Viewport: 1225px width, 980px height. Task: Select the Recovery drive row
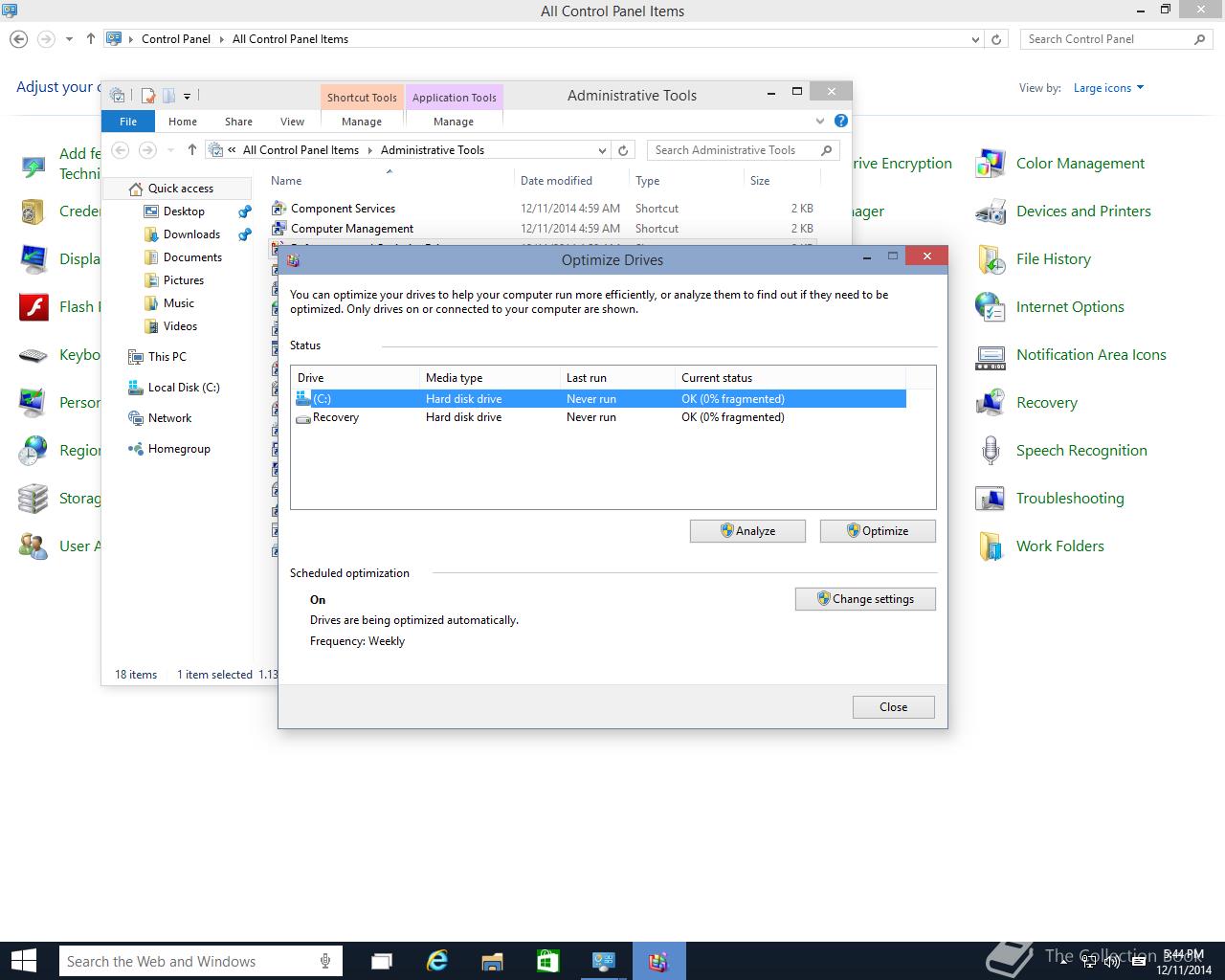pos(598,417)
